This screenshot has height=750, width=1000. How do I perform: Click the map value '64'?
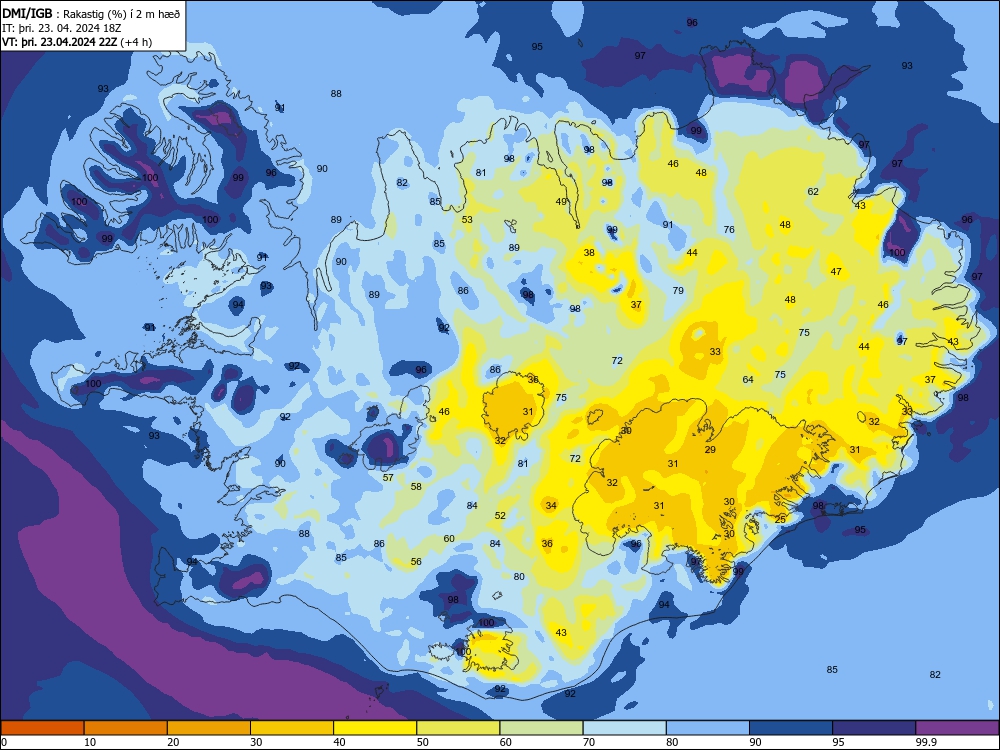pyautogui.click(x=748, y=379)
